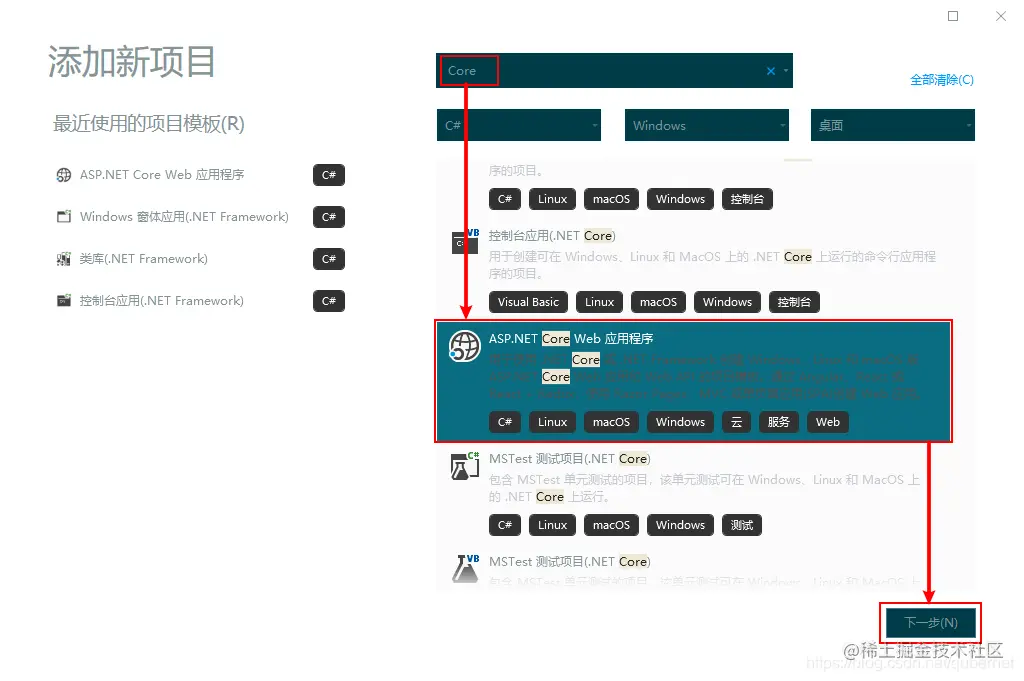Maximize the Add New Project dialog
1024x681 pixels.
(953, 16)
